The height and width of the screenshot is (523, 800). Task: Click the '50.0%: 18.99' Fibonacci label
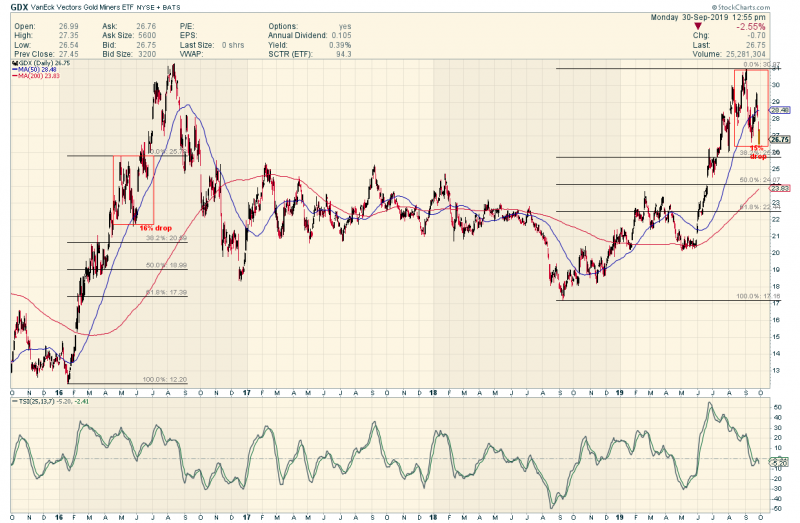[166, 265]
